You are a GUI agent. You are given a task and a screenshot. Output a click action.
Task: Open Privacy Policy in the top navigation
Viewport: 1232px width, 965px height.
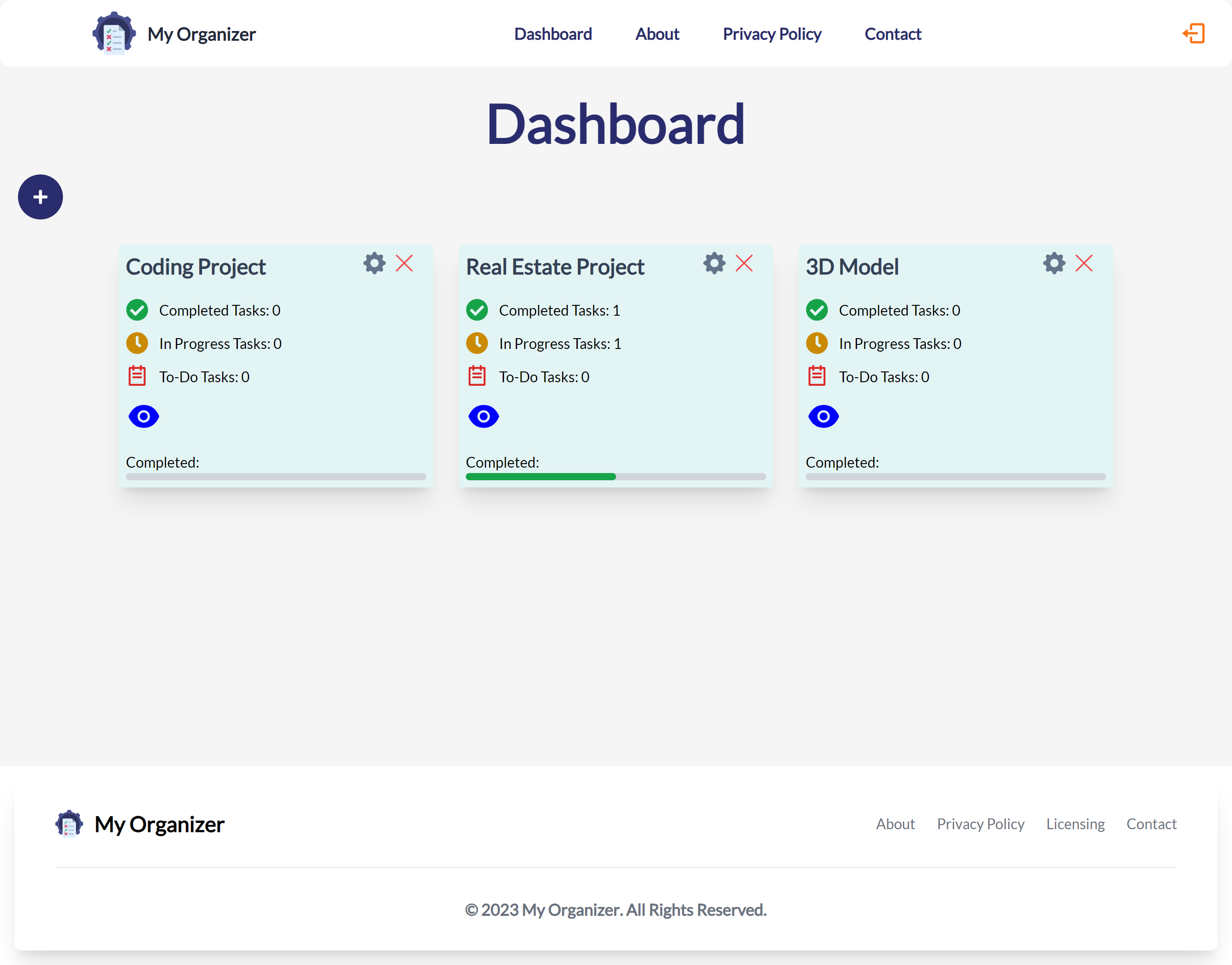click(772, 34)
